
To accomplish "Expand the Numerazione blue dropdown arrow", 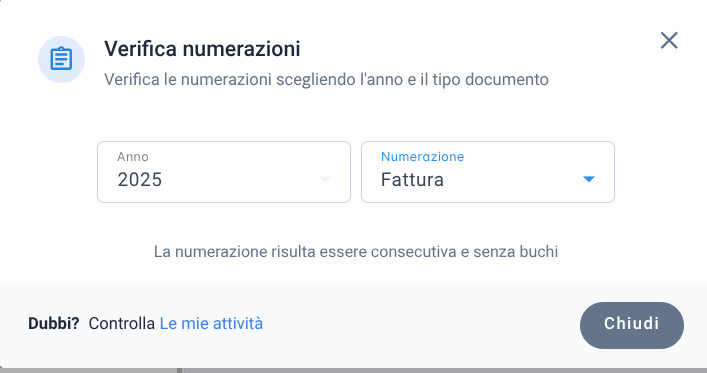I will click(x=588, y=179).
